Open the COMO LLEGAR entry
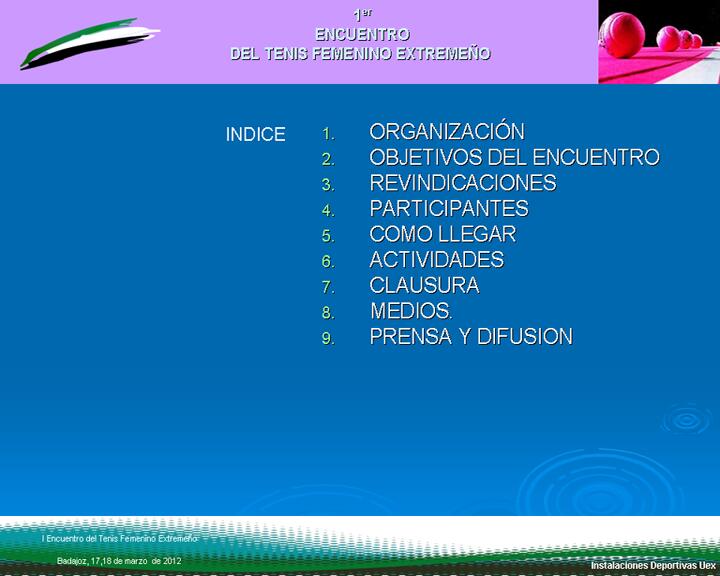Screen dimensions: 720x576 point(442,235)
